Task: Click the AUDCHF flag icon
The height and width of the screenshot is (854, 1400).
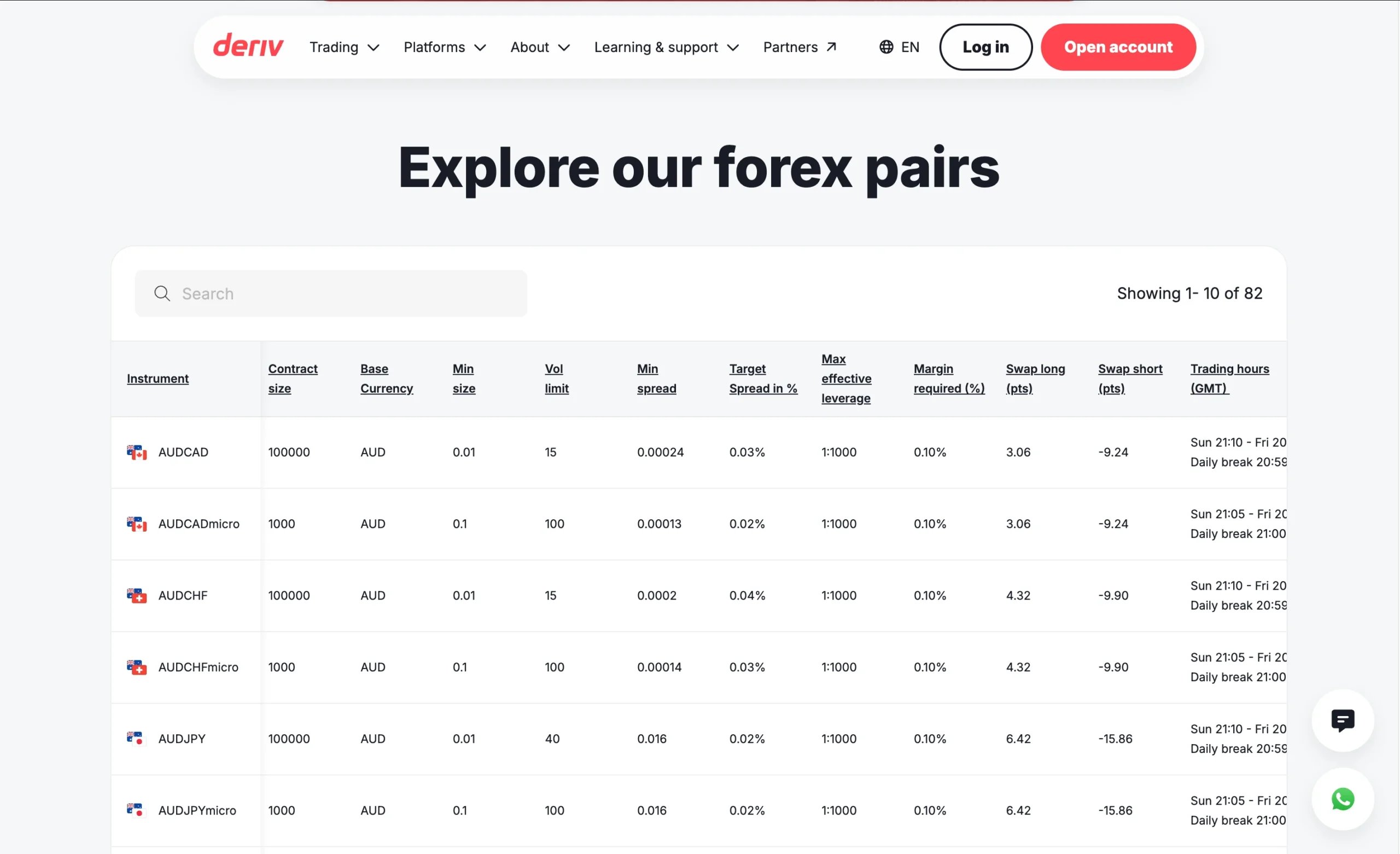Action: 136,595
